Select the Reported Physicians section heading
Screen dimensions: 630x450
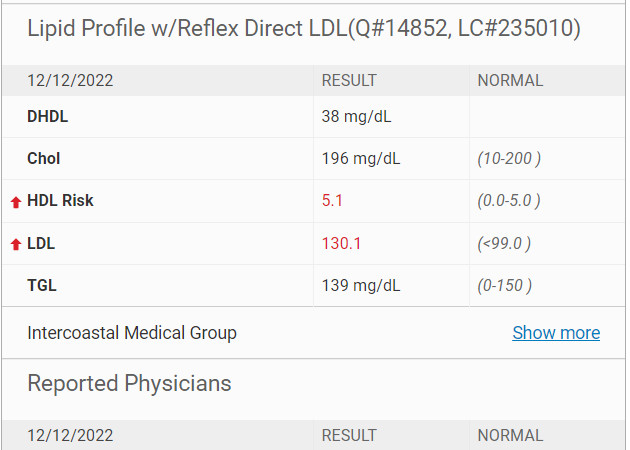(129, 383)
